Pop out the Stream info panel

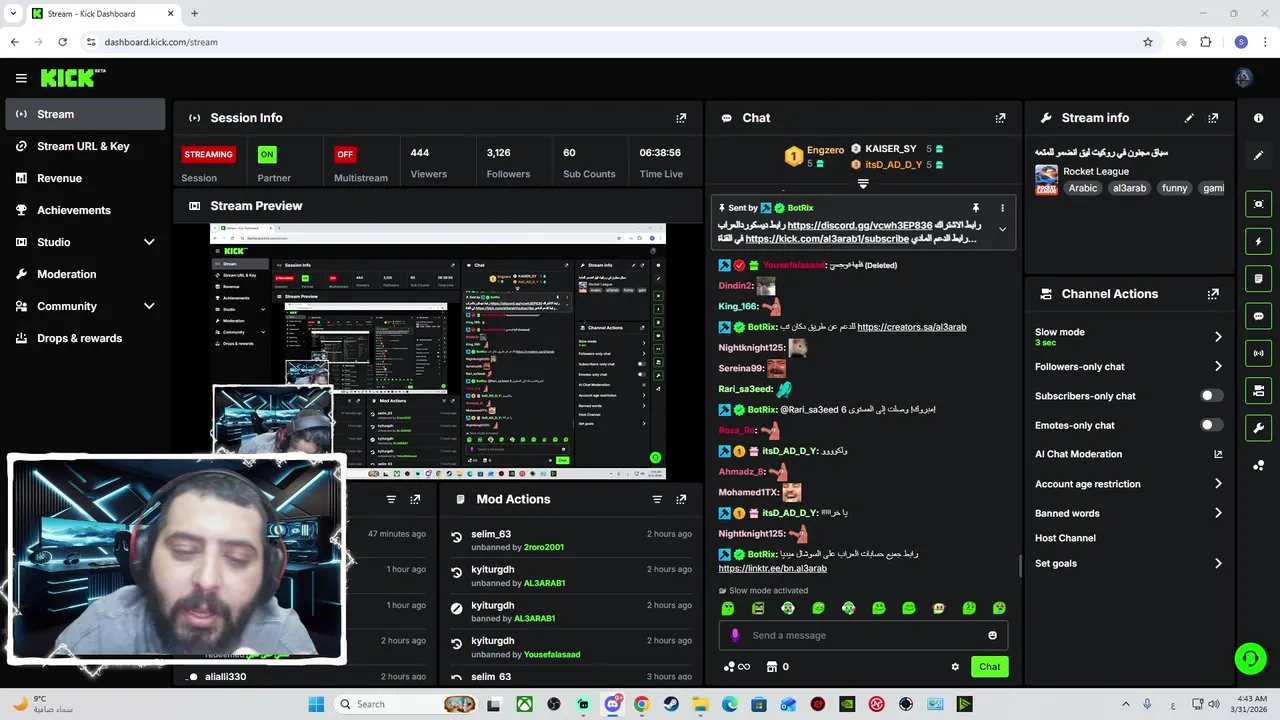tap(1213, 118)
